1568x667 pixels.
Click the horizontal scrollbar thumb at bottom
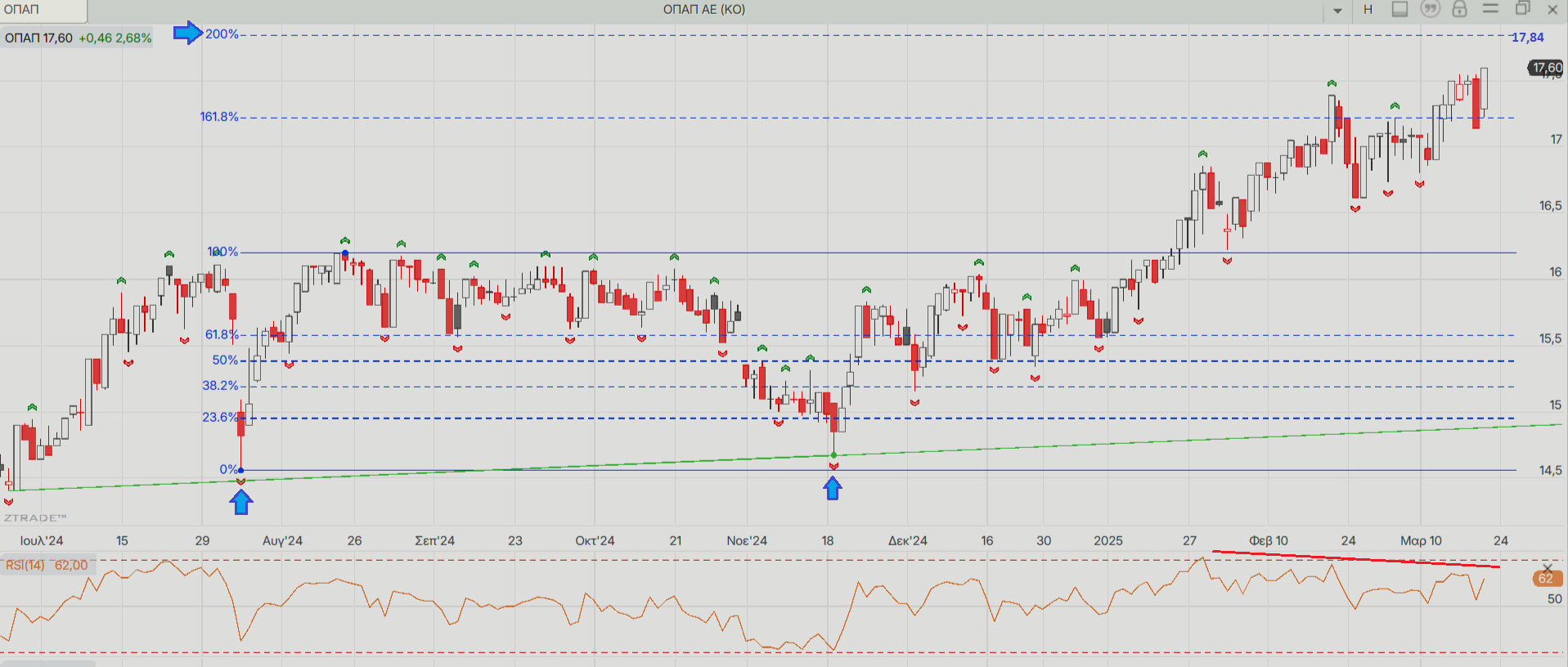coord(47,663)
